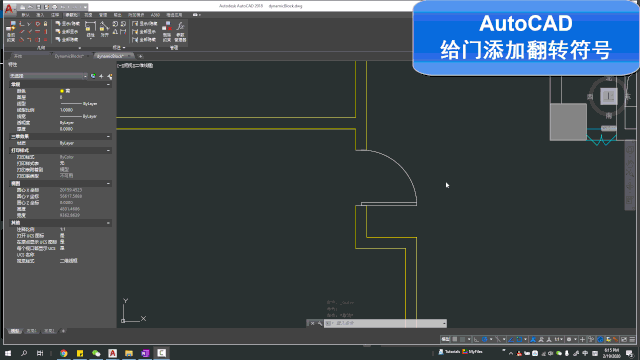
Task: Click the Windows Start button
Action: point(8,353)
